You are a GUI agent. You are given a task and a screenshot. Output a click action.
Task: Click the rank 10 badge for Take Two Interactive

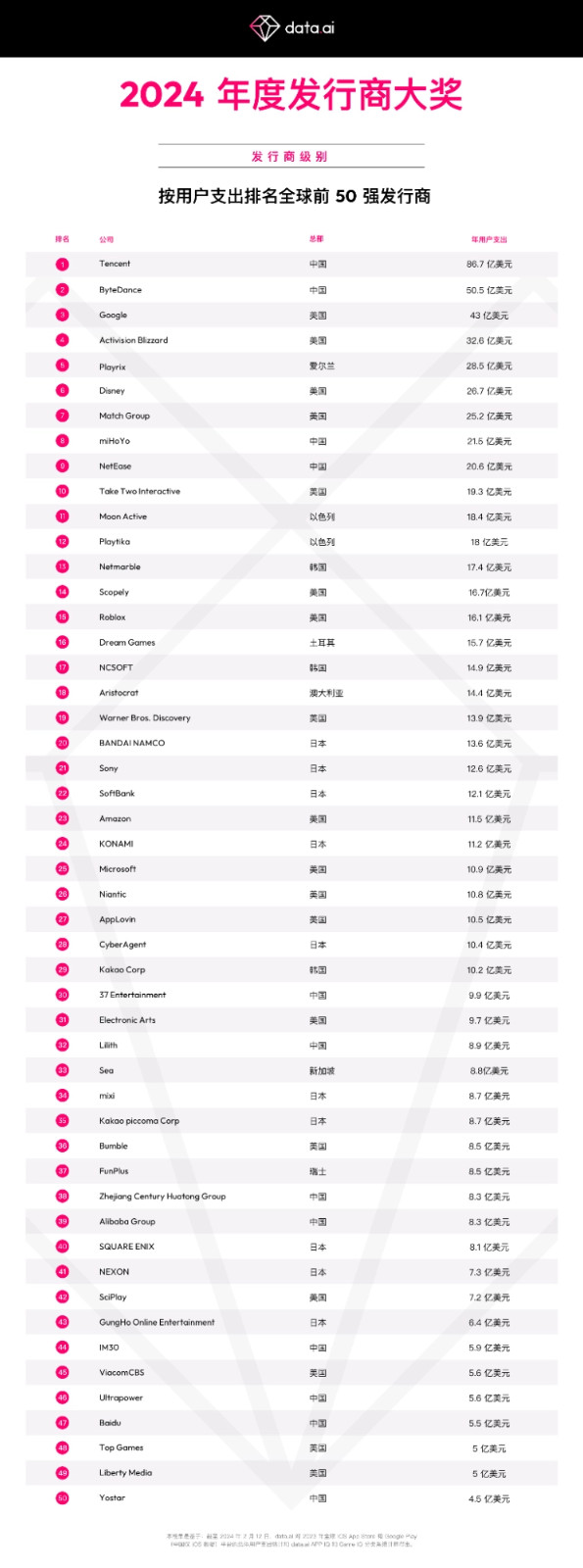click(62, 491)
